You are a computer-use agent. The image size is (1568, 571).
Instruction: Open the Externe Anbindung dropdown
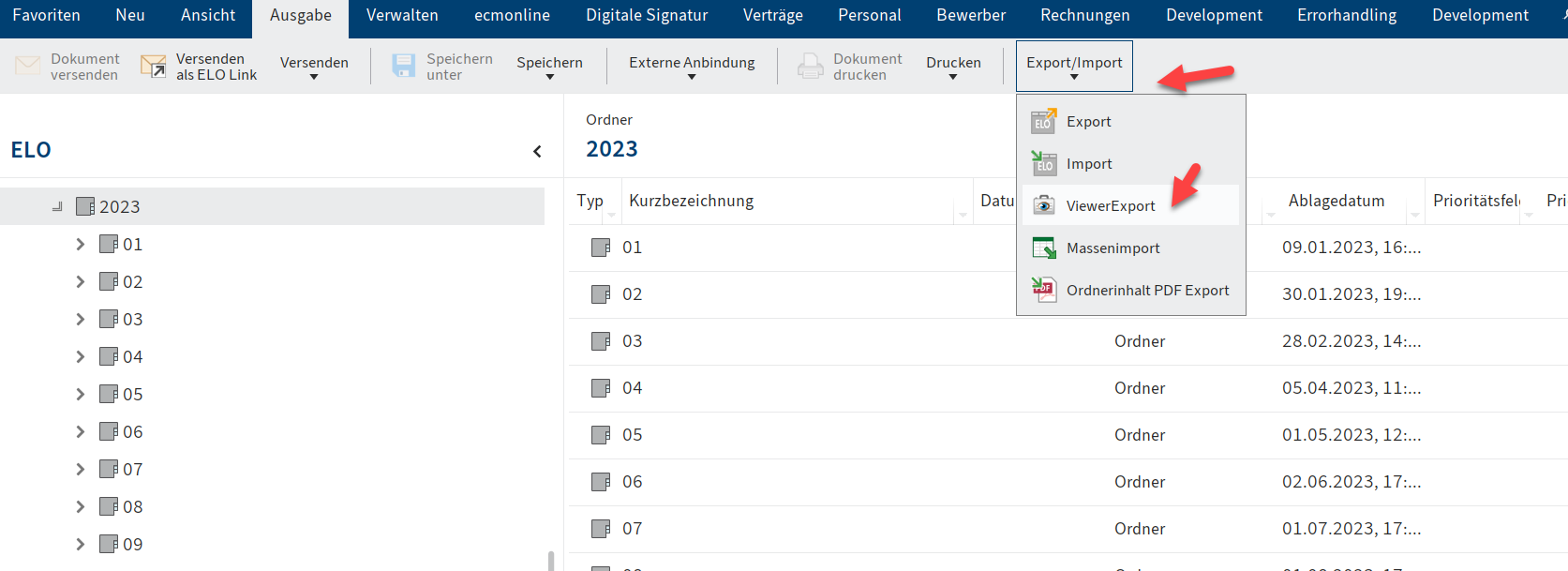(x=692, y=66)
